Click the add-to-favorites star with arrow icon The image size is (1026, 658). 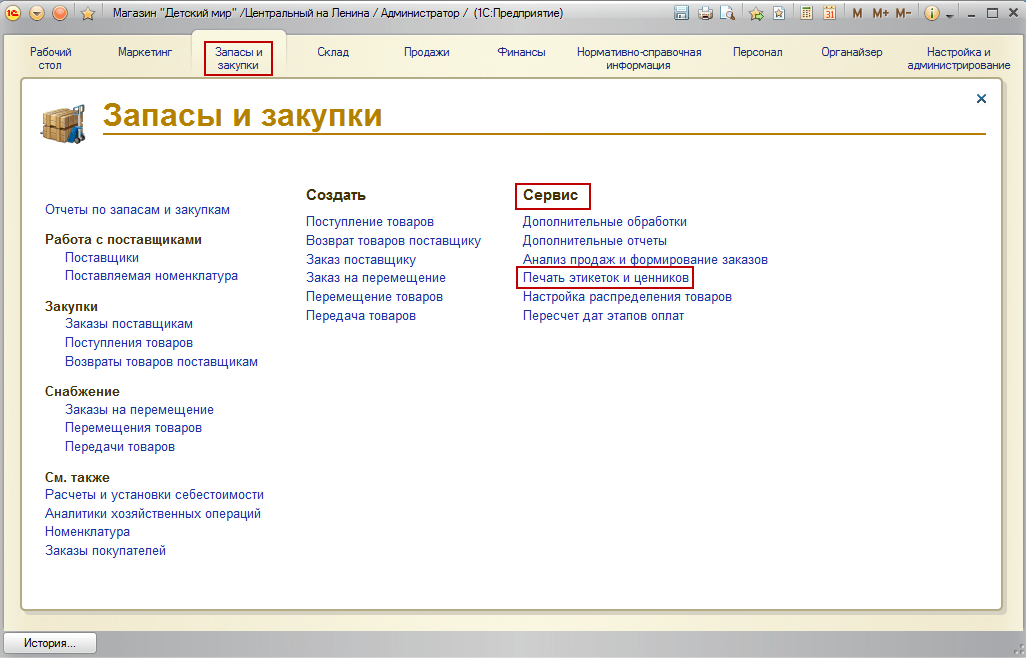[756, 13]
